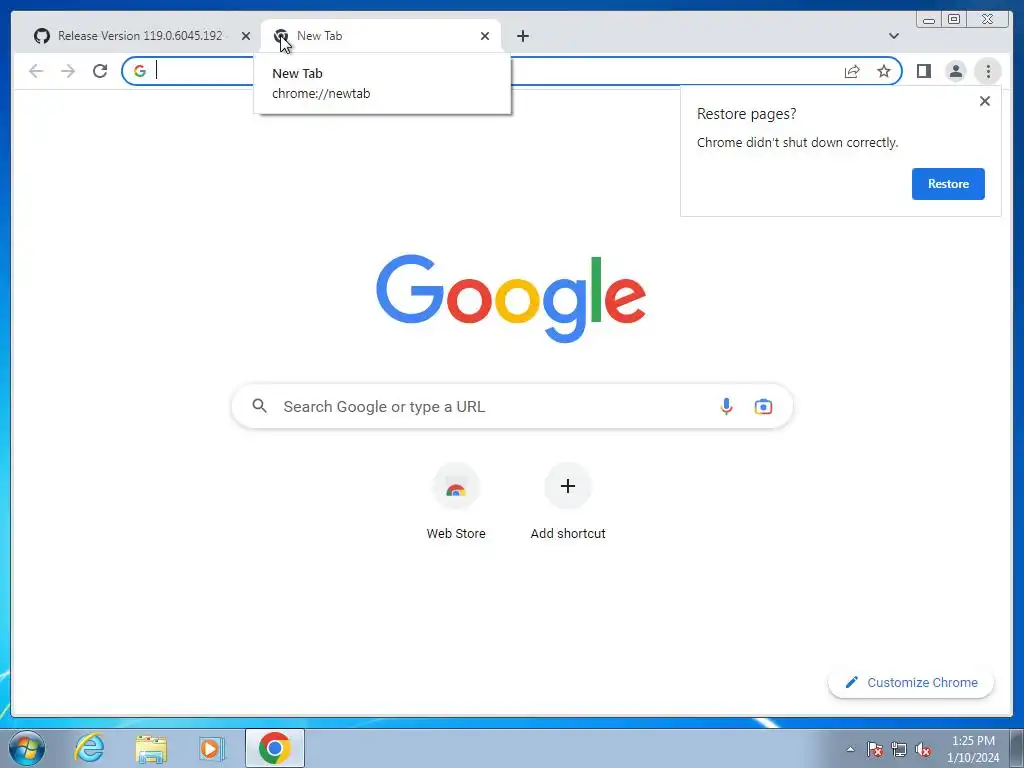This screenshot has height=768, width=1024.
Task: Click the Forward navigation arrow
Action: [x=68, y=71]
